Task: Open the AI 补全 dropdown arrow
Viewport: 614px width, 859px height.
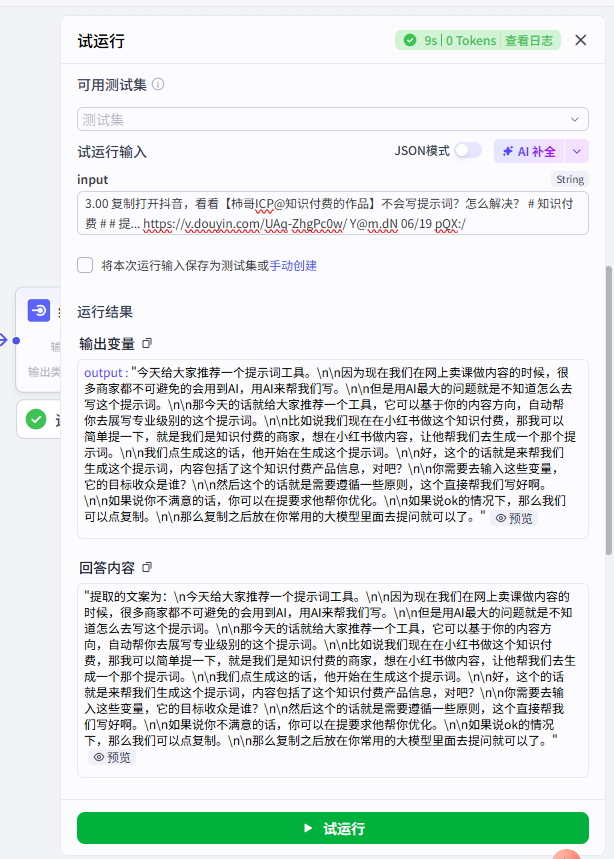Action: 577,151
